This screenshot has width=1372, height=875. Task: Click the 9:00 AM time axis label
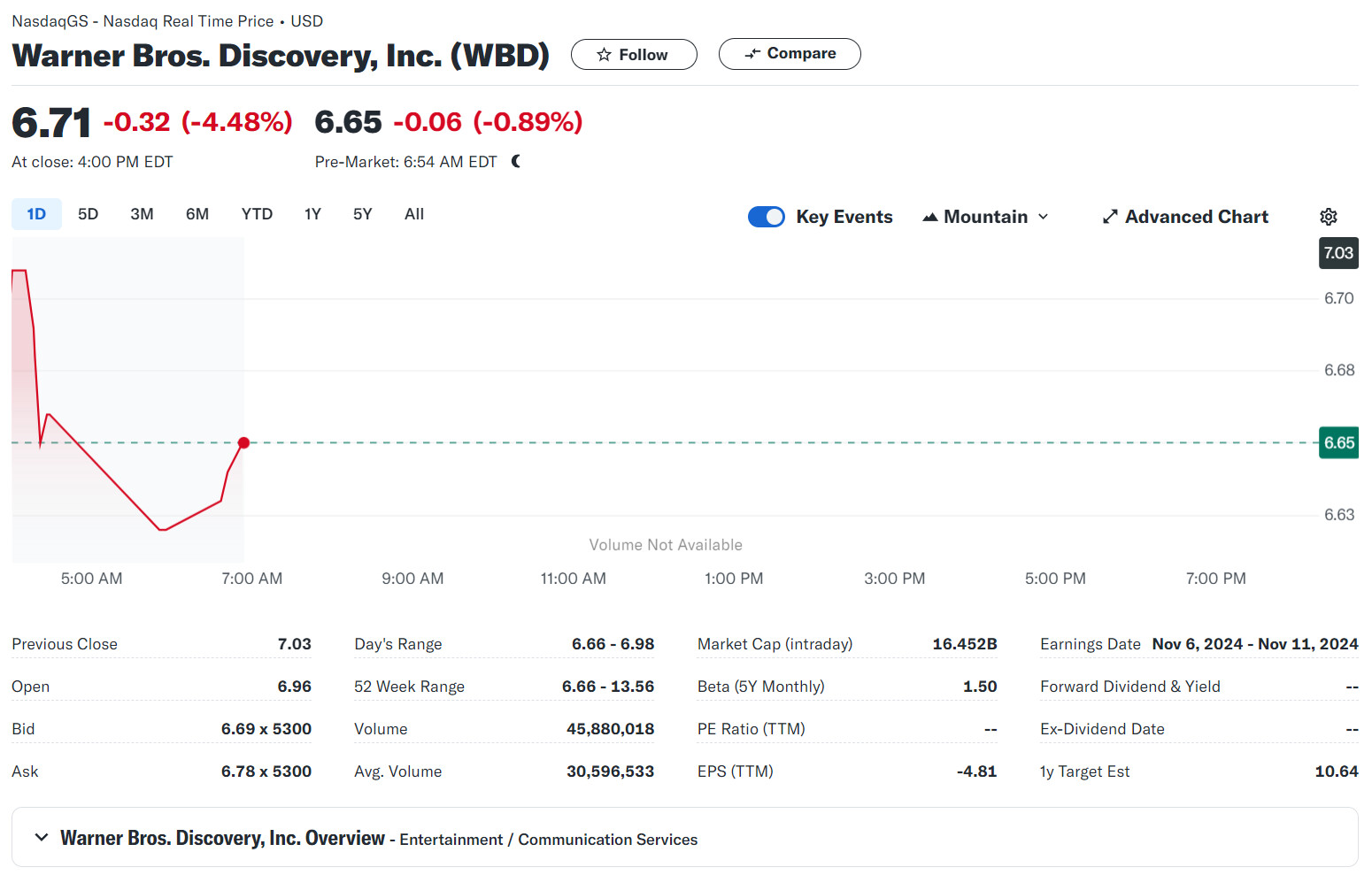pos(412,579)
